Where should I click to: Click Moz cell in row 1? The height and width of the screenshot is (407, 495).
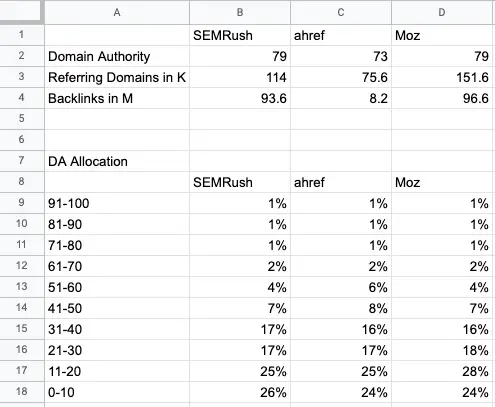pyautogui.click(x=442, y=35)
